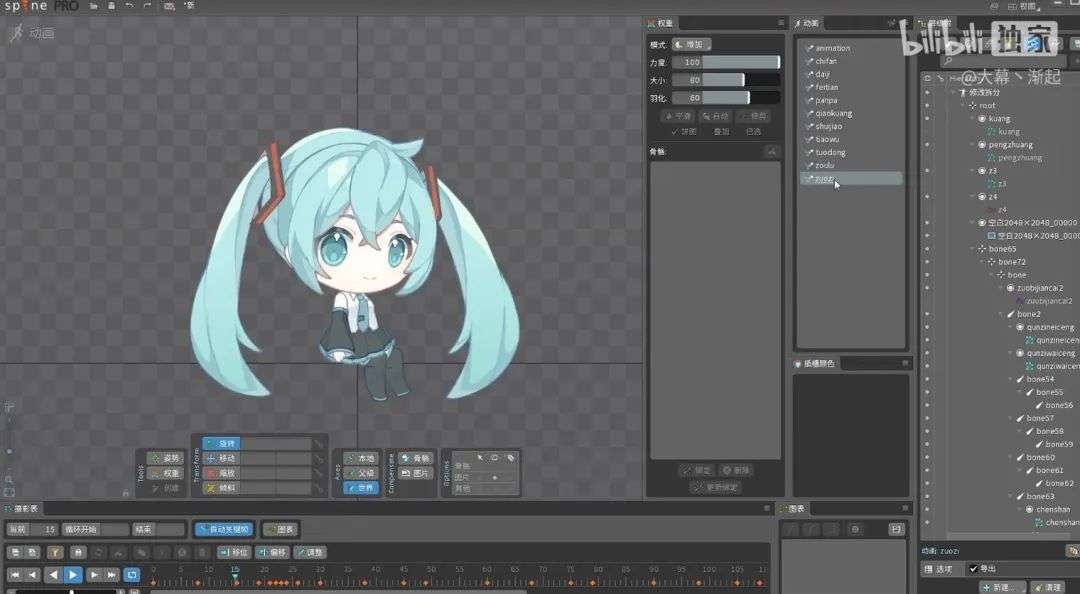Open the Graph (图表) button in dopesheet
This screenshot has width=1080, height=594.
(280, 529)
